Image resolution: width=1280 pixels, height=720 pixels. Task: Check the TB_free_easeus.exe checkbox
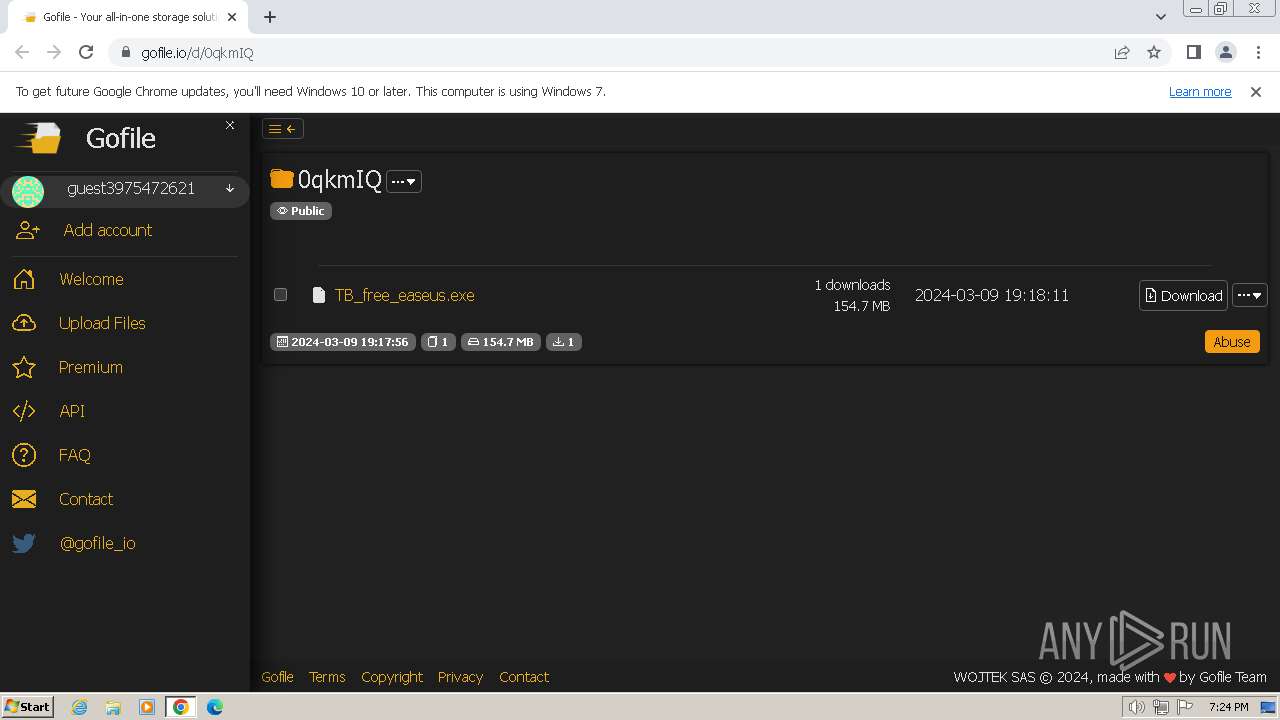tap(280, 294)
